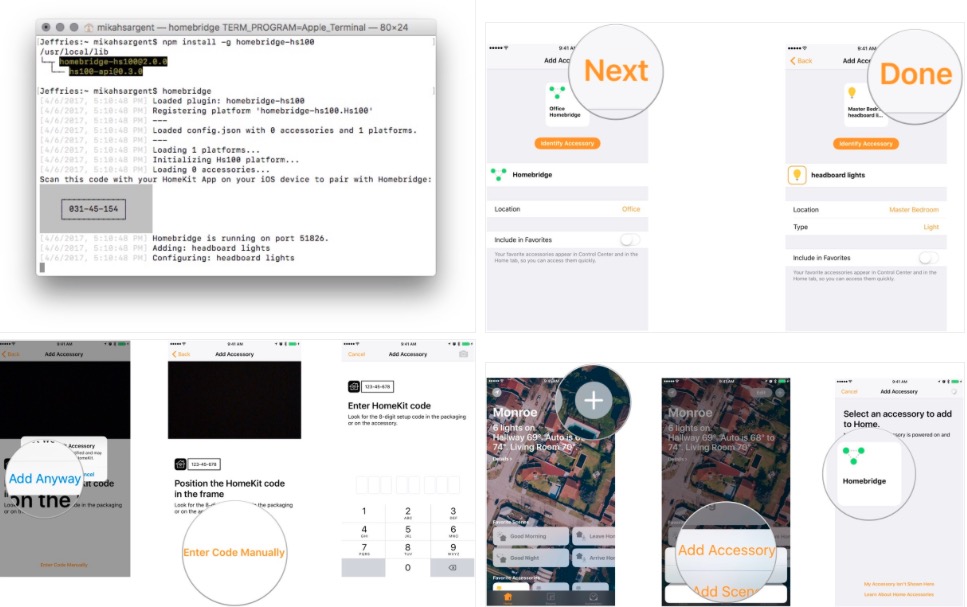Open Learn About Home Accessories link
Image resolution: width=967 pixels, height=607 pixels.
tap(899, 595)
